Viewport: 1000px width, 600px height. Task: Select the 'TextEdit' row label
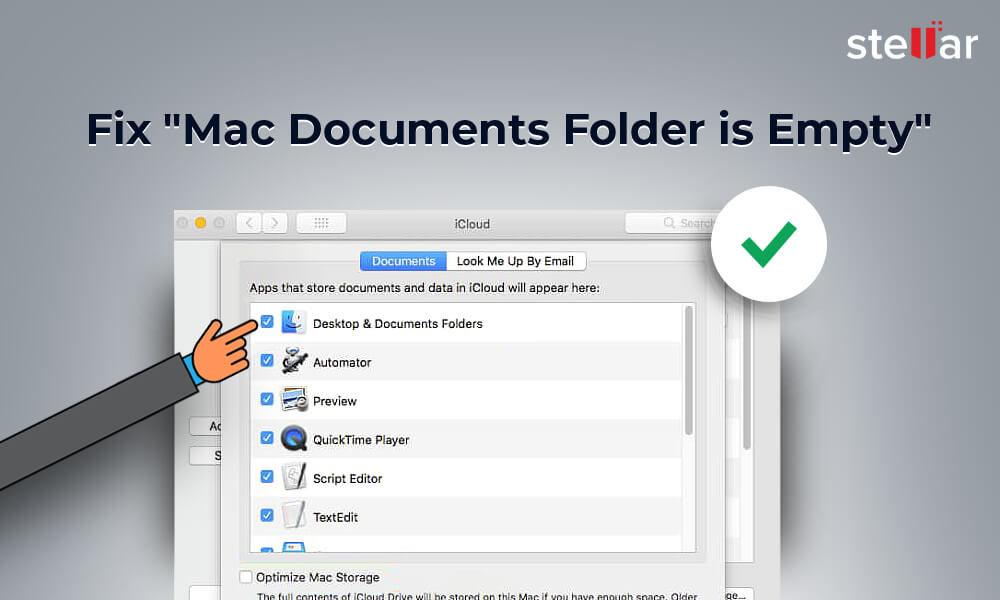click(335, 518)
